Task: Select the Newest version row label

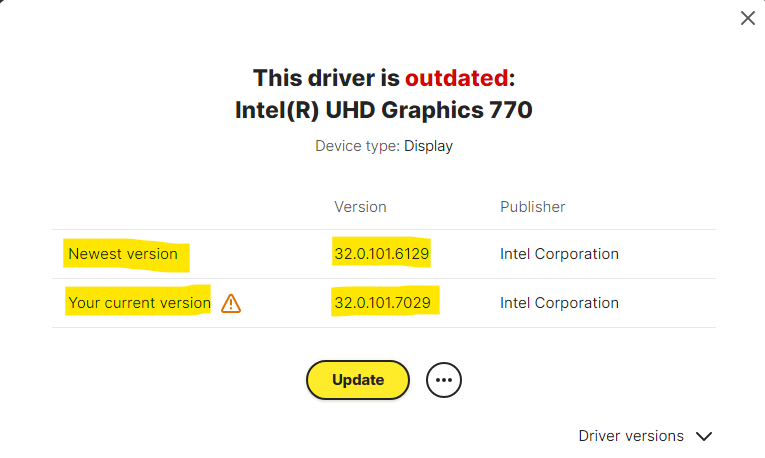Action: [x=123, y=254]
